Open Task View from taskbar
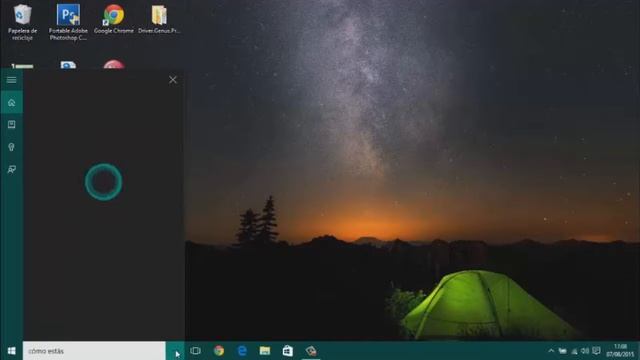The width and height of the screenshot is (640, 360). tap(196, 351)
